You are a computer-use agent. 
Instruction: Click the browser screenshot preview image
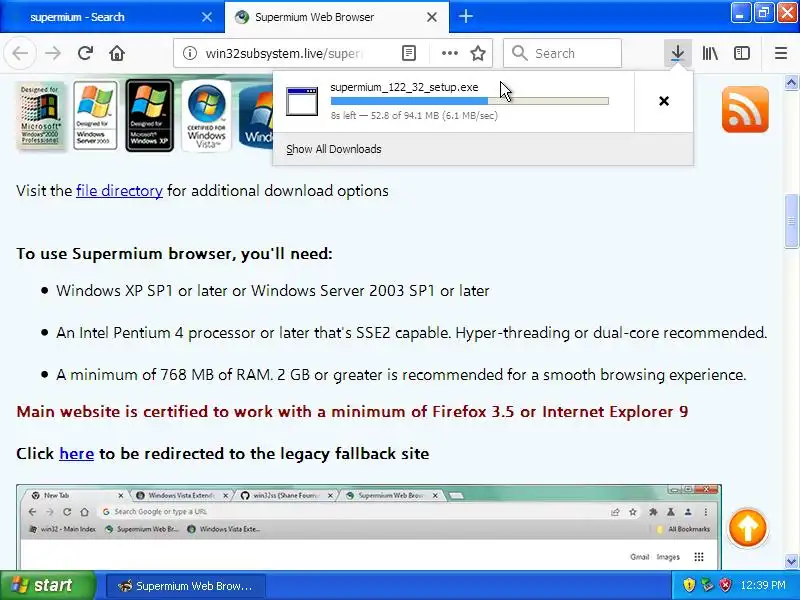[x=369, y=527]
